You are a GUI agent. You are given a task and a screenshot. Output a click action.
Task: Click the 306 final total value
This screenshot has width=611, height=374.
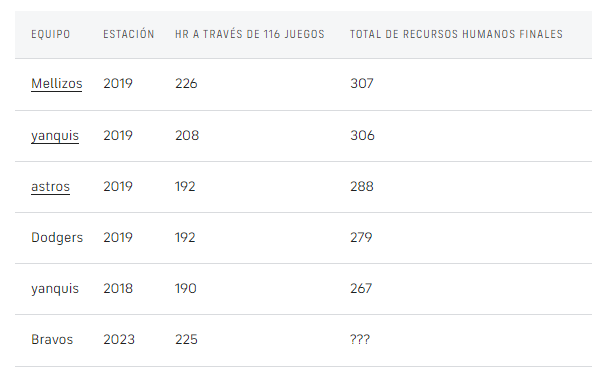[x=362, y=136]
